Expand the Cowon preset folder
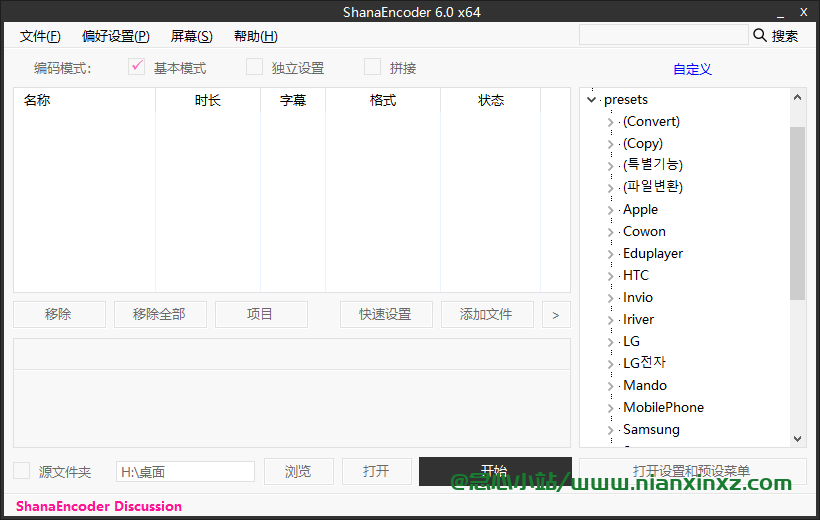This screenshot has height=520, width=820. (x=610, y=232)
